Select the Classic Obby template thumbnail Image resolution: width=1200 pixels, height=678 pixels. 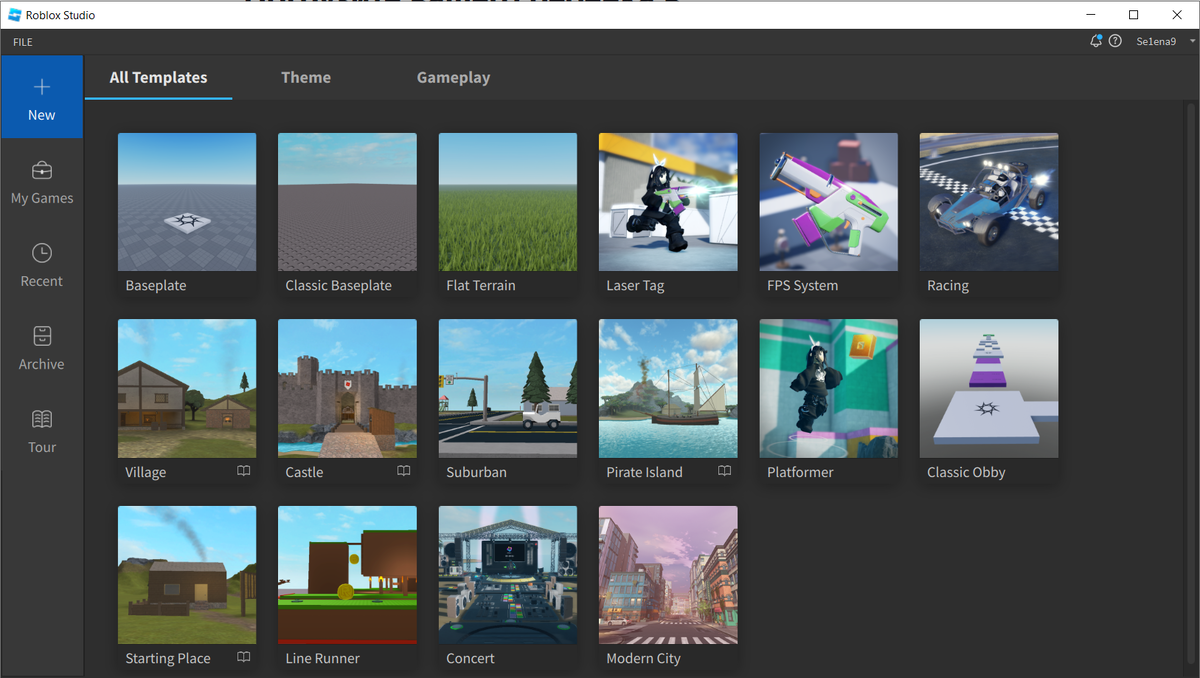click(989, 388)
